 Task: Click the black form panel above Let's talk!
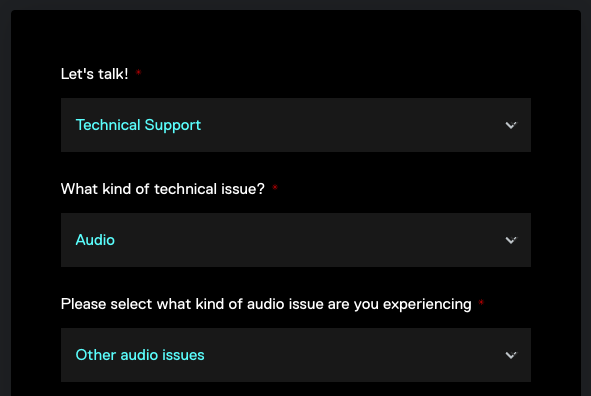(x=296, y=36)
